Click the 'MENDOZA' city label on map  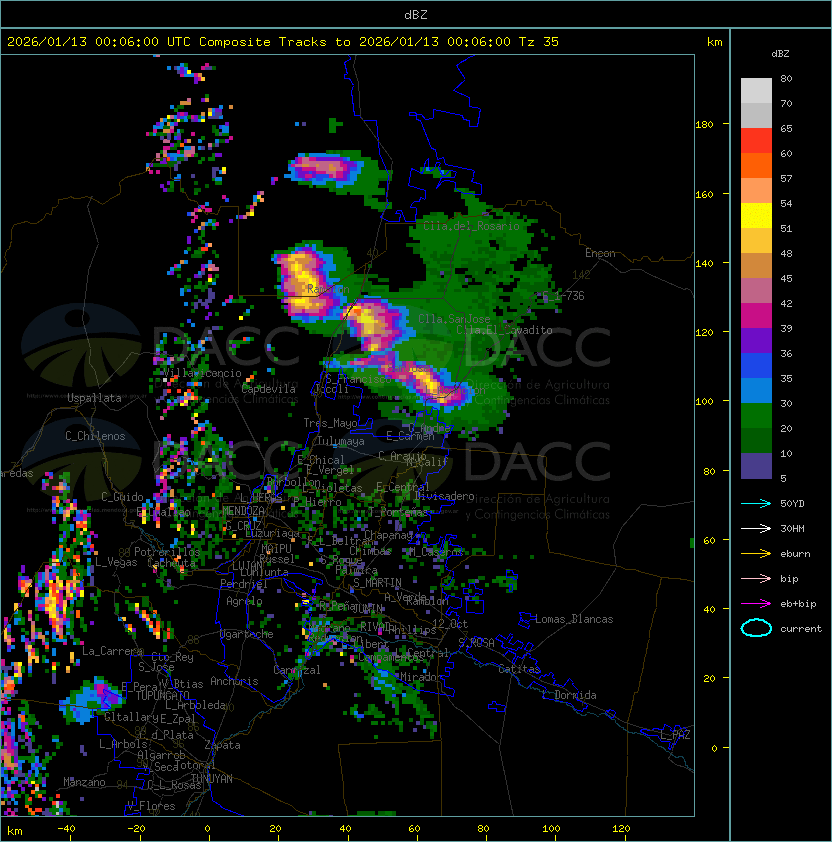(x=243, y=511)
